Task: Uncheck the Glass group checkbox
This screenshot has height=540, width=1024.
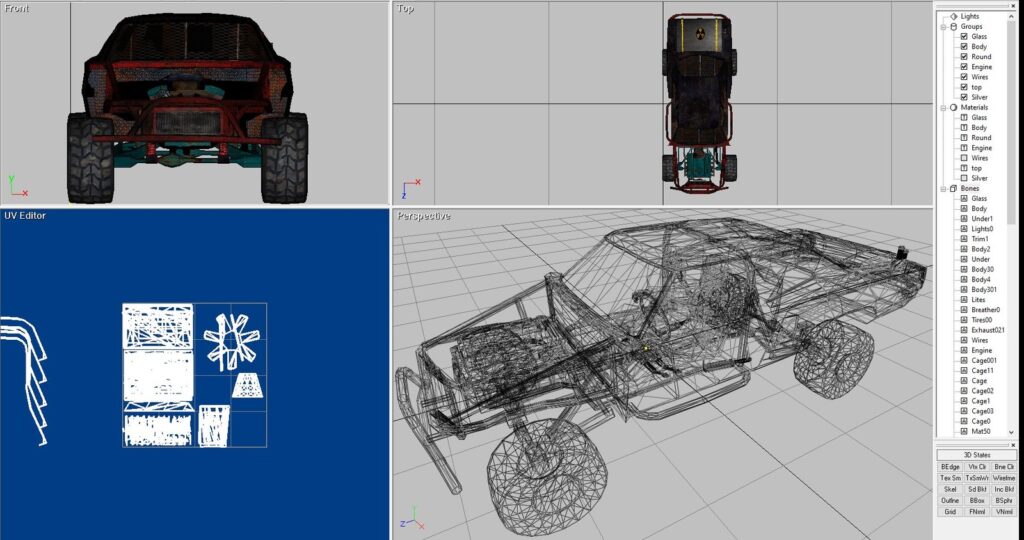Action: (964, 36)
